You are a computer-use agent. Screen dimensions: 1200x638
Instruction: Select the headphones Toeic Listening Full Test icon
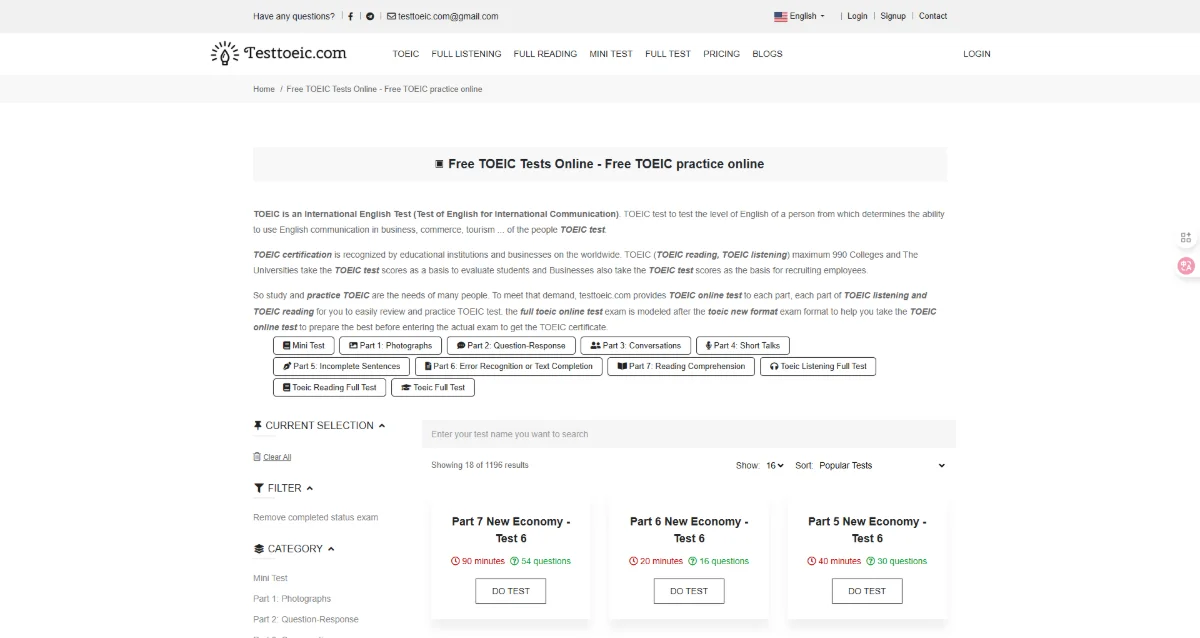coord(818,366)
